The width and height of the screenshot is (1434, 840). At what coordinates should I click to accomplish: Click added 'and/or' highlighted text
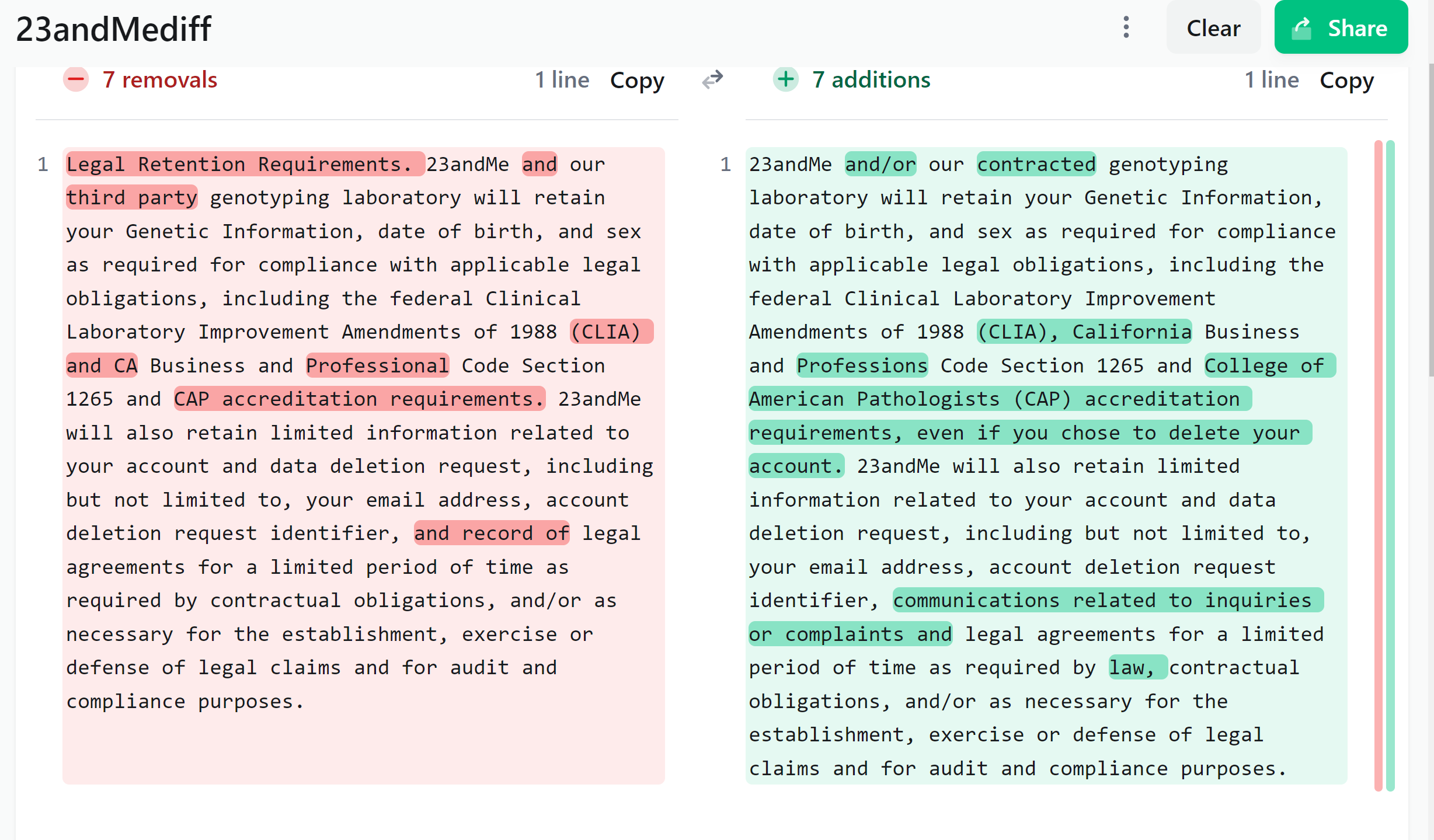[880, 164]
